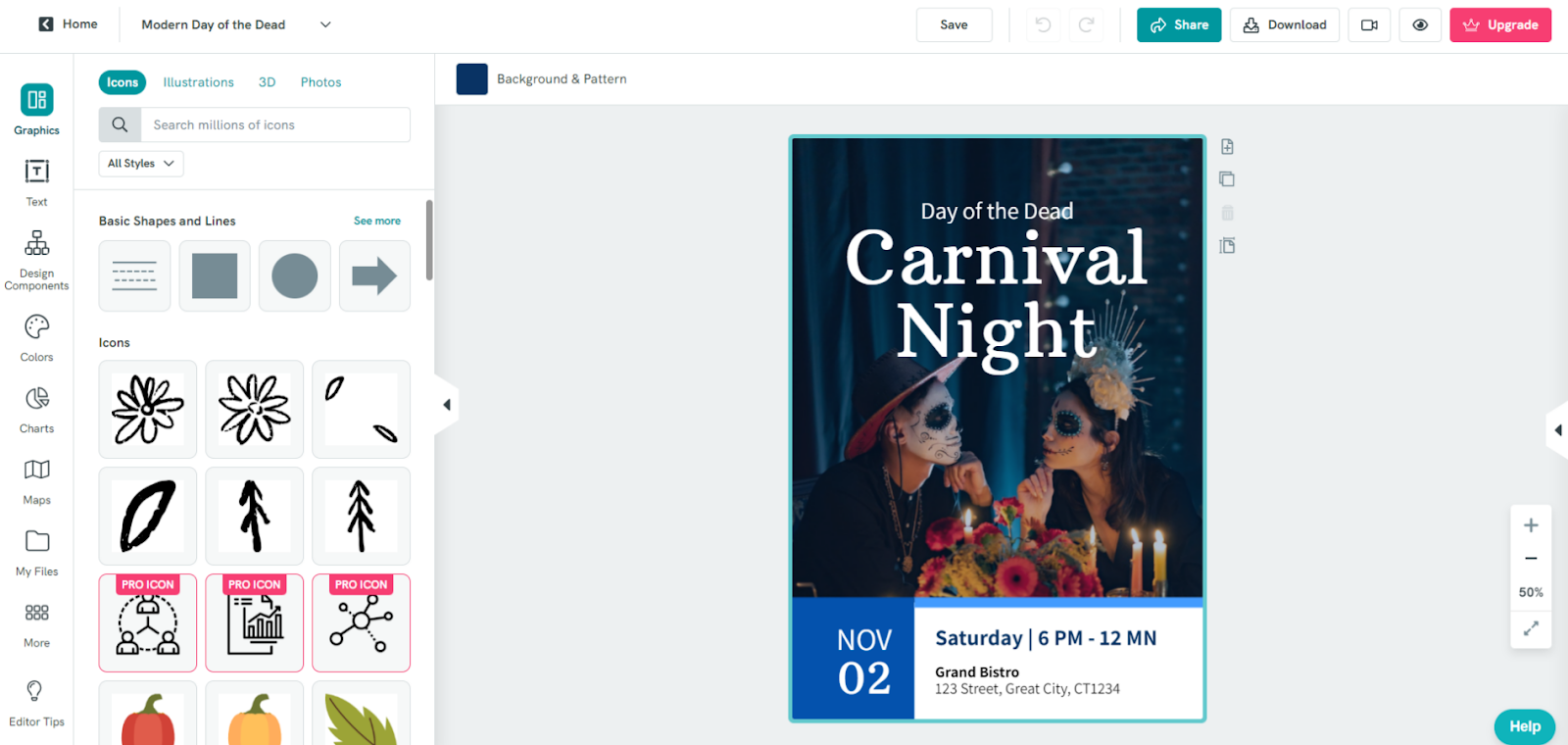
Task: Click the redo arrow
Action: point(1086,25)
